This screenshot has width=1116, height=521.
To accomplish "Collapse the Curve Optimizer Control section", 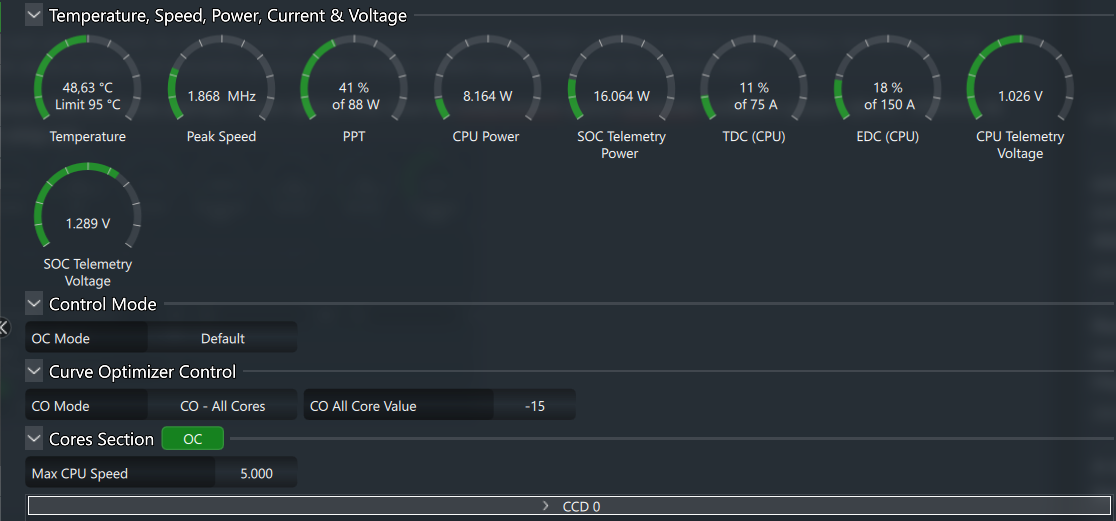I will [34, 372].
